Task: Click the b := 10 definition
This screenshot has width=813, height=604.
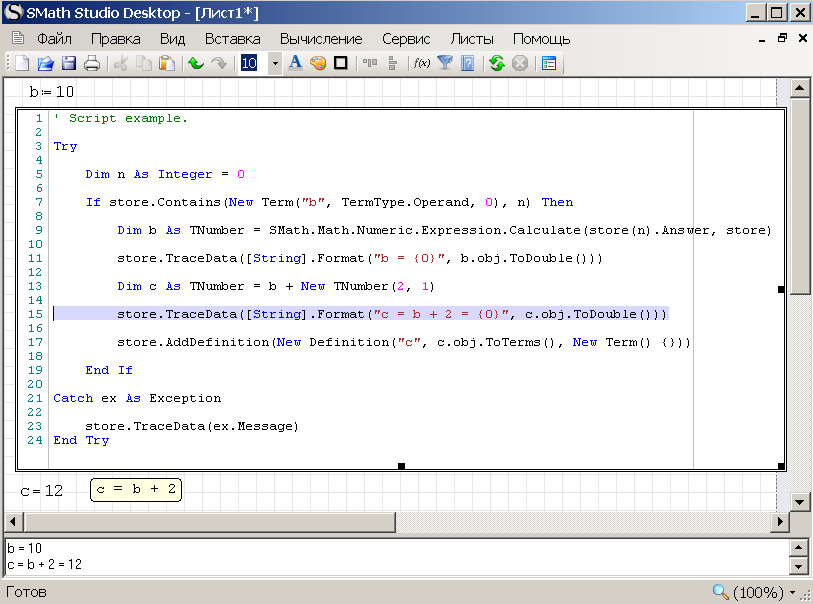Action: click(52, 92)
